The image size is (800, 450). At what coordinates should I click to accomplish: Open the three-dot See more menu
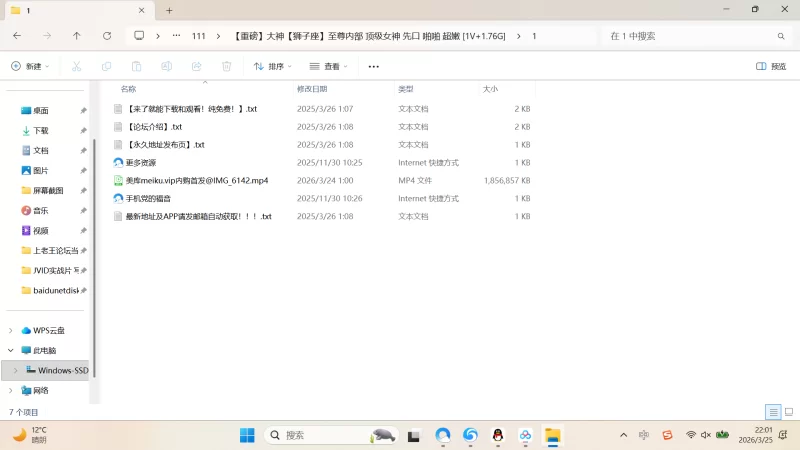click(374, 66)
